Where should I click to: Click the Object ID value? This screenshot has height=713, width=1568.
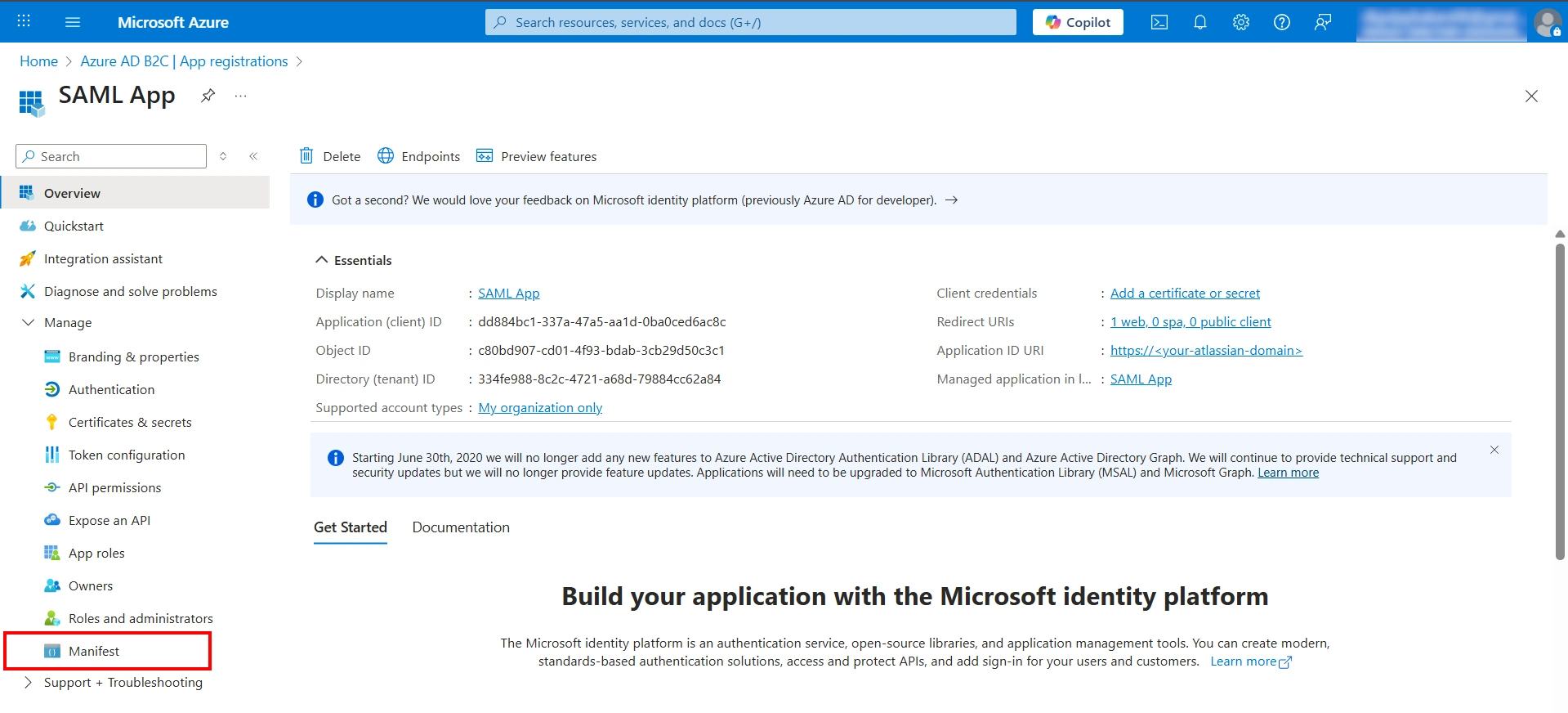pyautogui.click(x=601, y=350)
